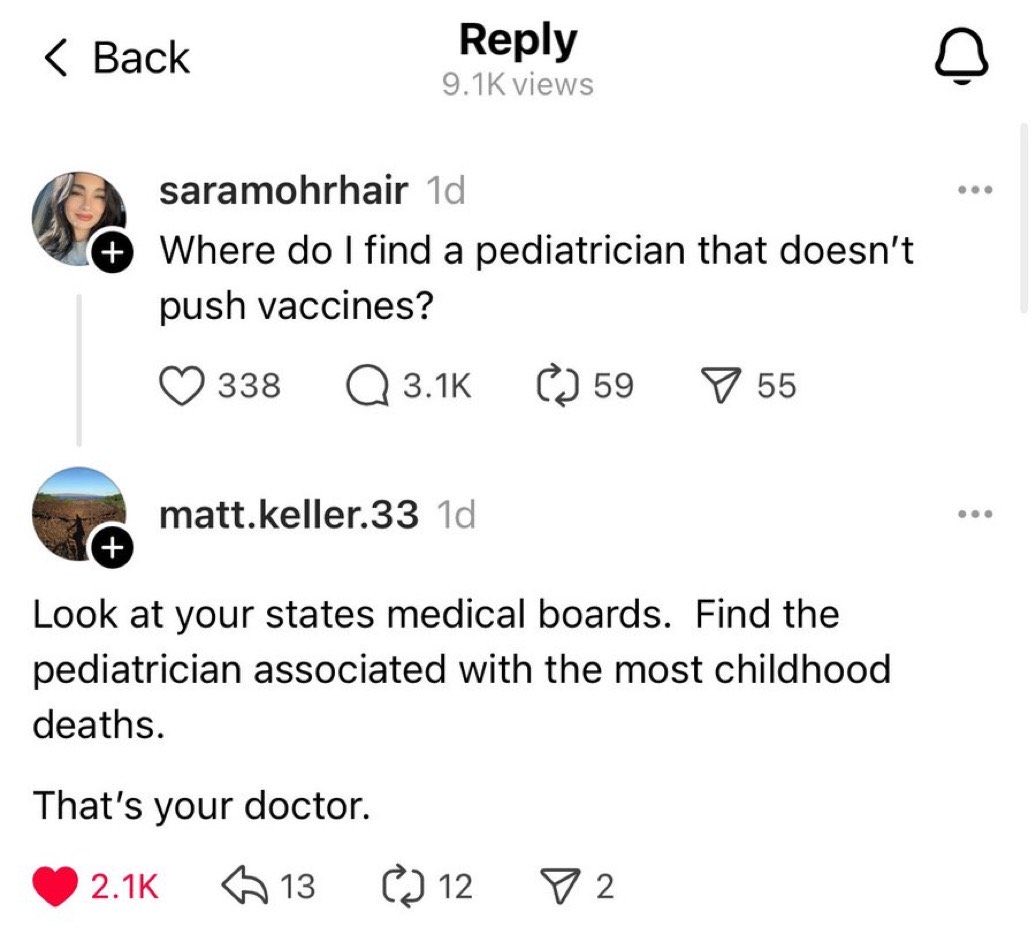Follow saramohrhair via the plus badge
1035x942 pixels.
click(113, 251)
